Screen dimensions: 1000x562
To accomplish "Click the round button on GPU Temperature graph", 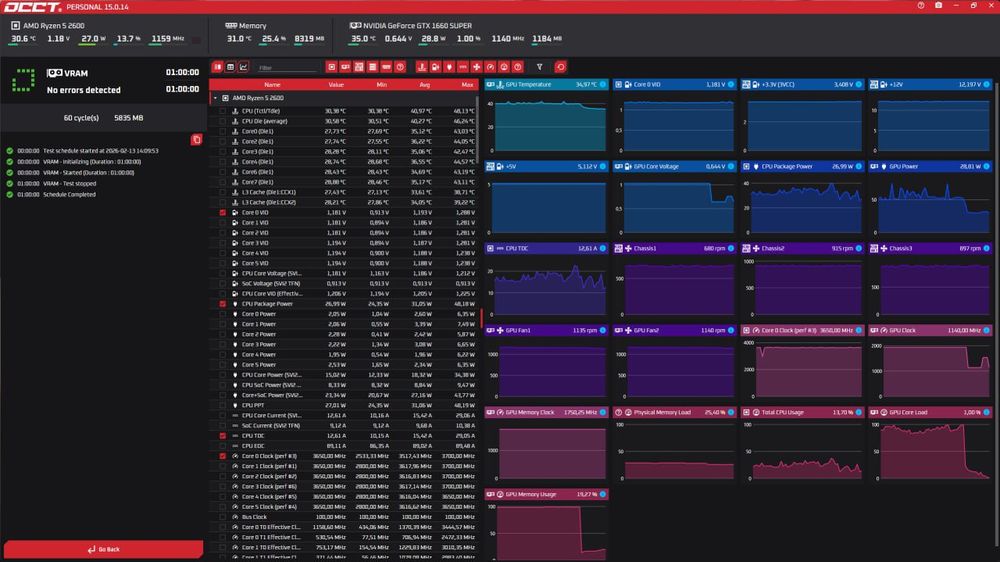I will (603, 84).
